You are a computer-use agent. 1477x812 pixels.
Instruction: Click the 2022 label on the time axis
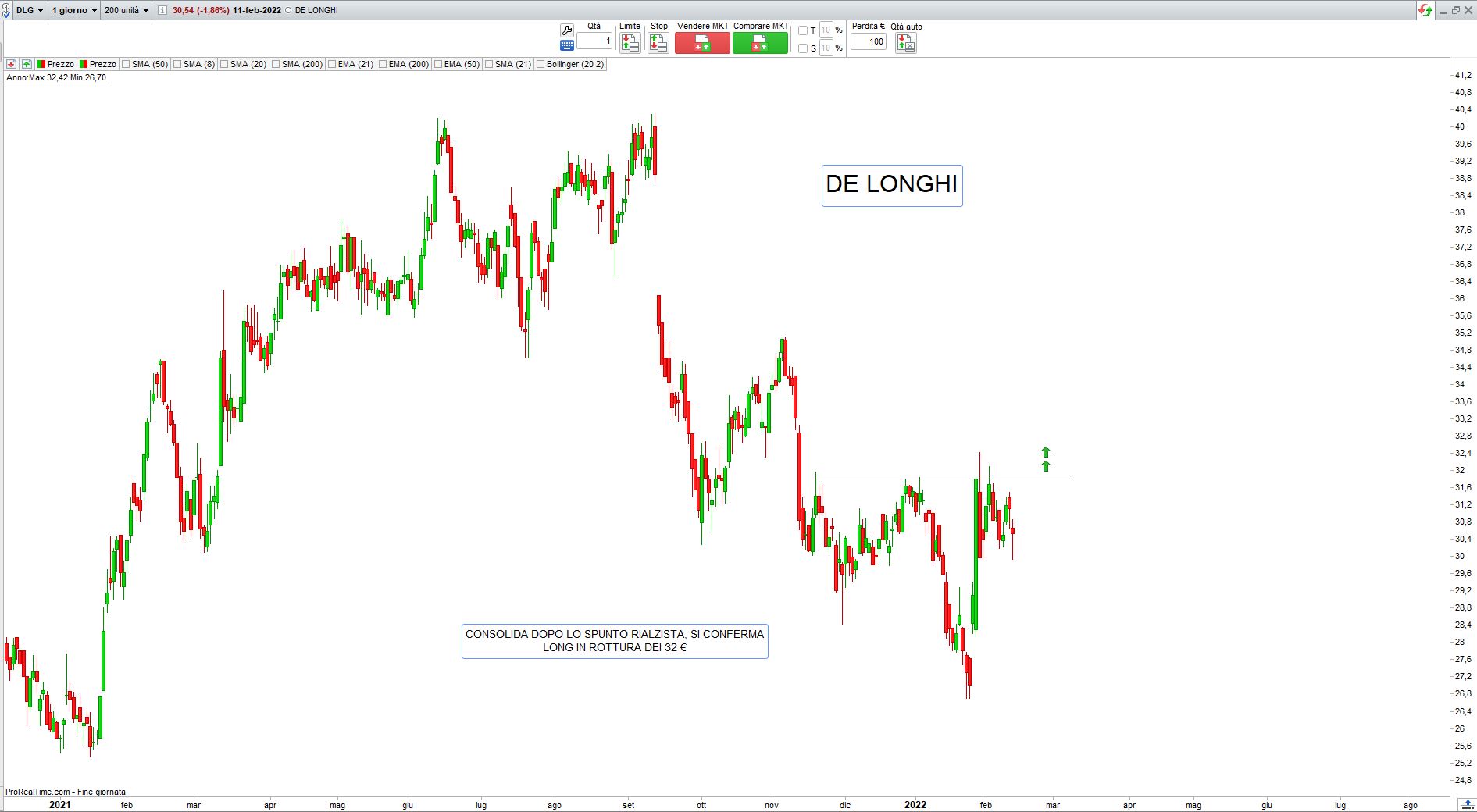click(x=915, y=805)
